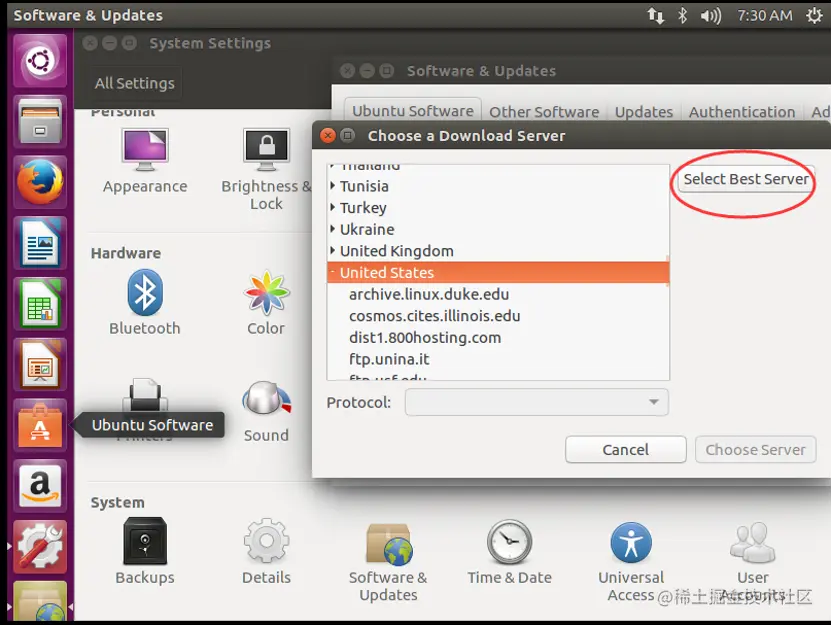The image size is (832, 626).
Task: Open Appearance settings in System Settings
Action: click(x=145, y=161)
